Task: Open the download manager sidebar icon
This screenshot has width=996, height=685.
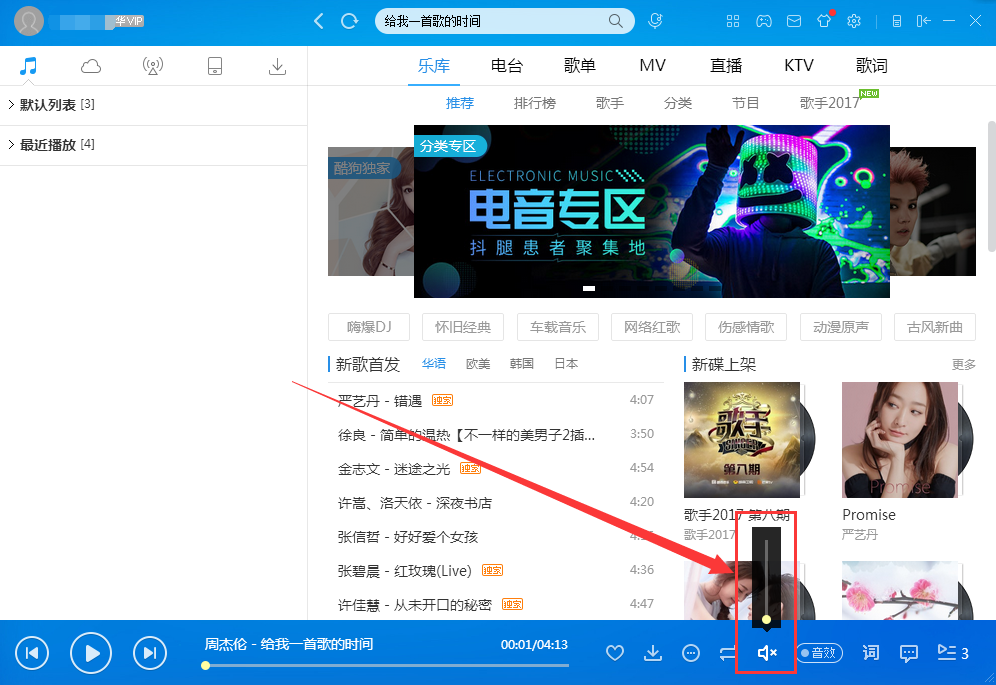Action: click(x=277, y=65)
